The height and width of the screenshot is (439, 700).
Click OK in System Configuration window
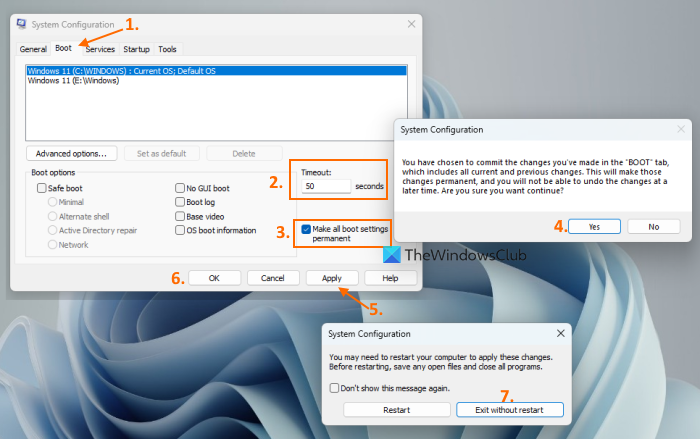click(x=214, y=278)
